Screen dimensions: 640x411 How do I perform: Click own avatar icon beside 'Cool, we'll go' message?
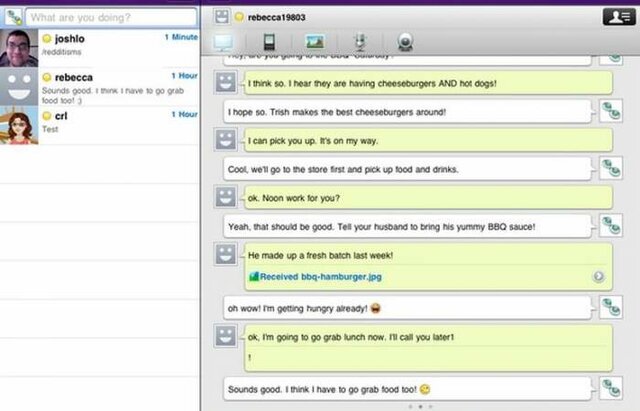(x=611, y=168)
